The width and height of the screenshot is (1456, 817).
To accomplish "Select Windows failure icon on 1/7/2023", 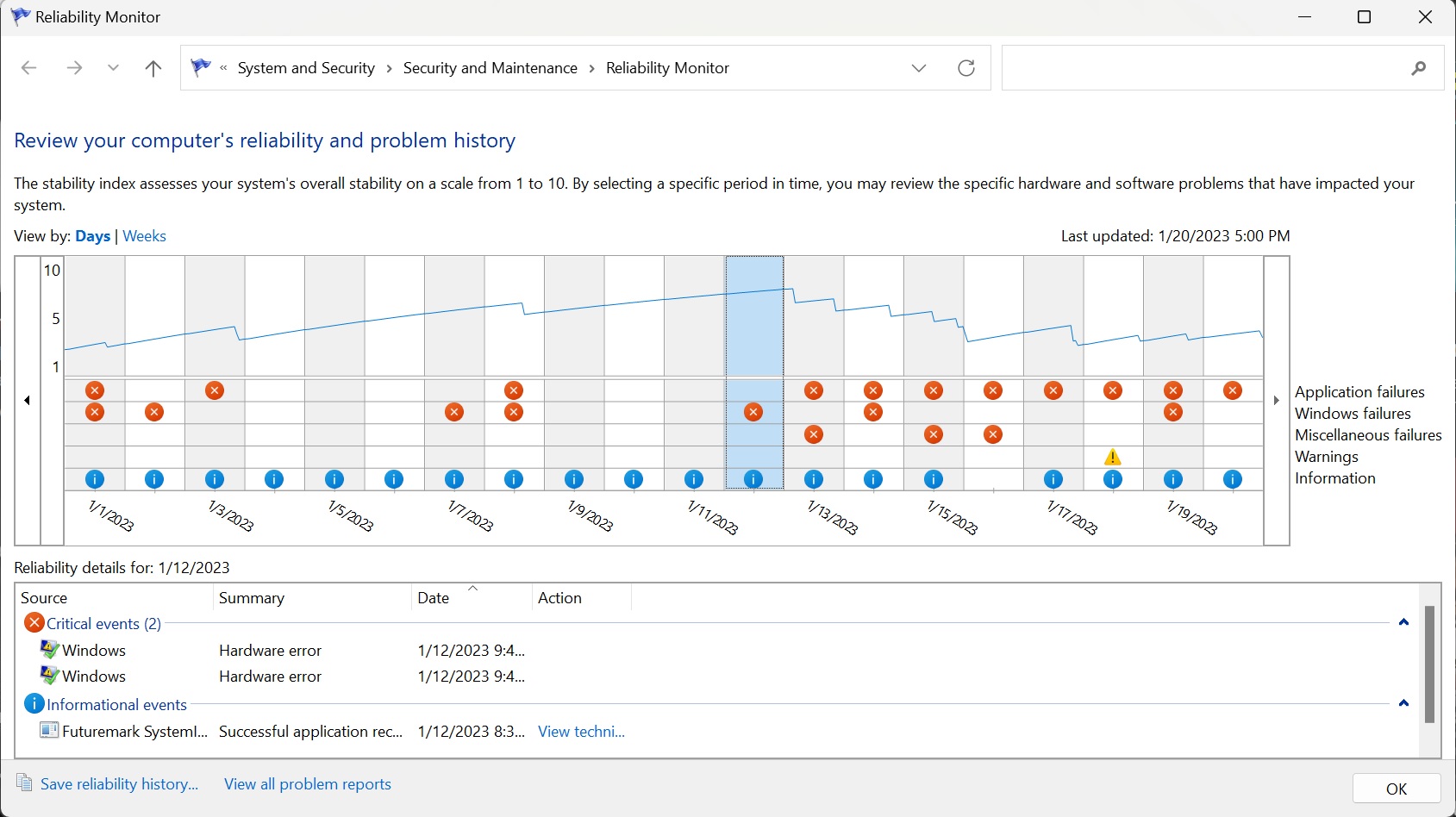I will 454,412.
